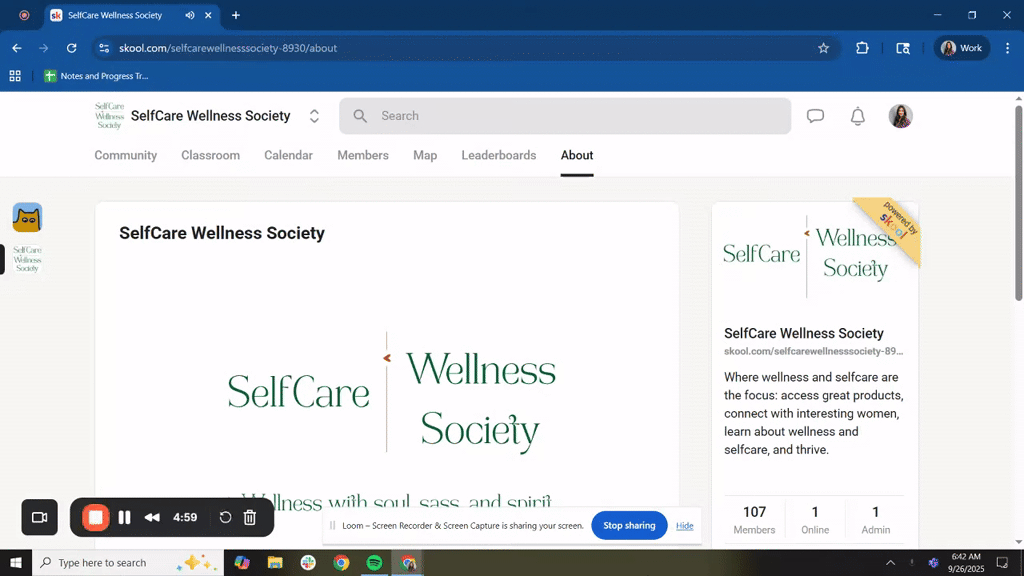This screenshot has width=1024, height=576.
Task: Select the About tab
Action: click(577, 155)
